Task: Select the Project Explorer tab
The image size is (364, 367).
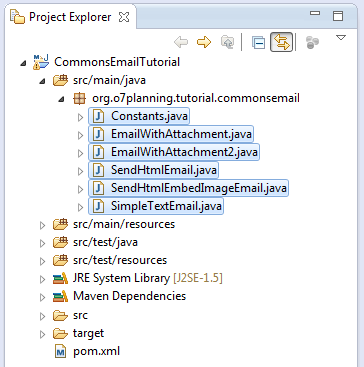Action: pos(70,17)
